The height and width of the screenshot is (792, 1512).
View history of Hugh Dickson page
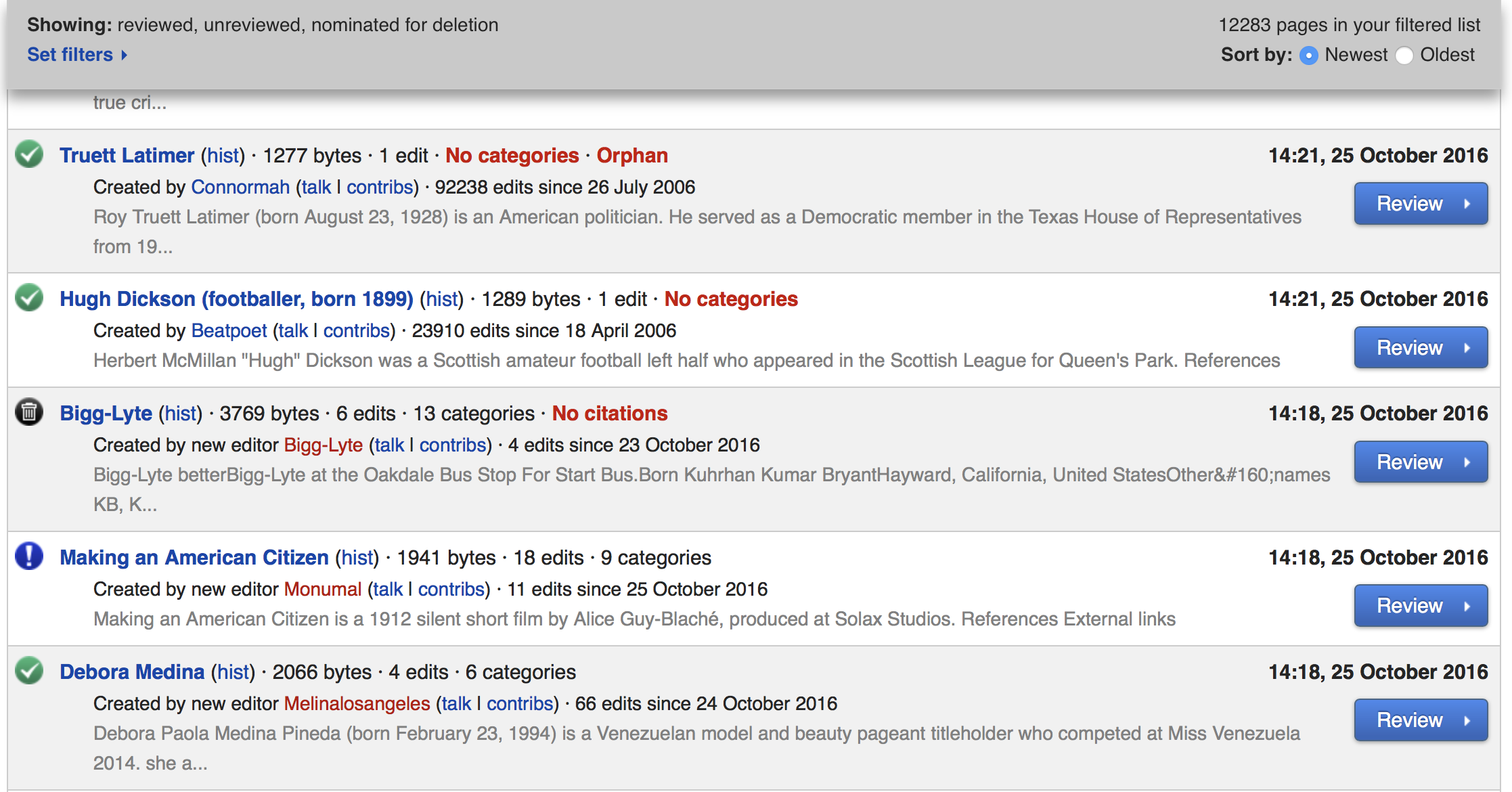pyautogui.click(x=442, y=299)
